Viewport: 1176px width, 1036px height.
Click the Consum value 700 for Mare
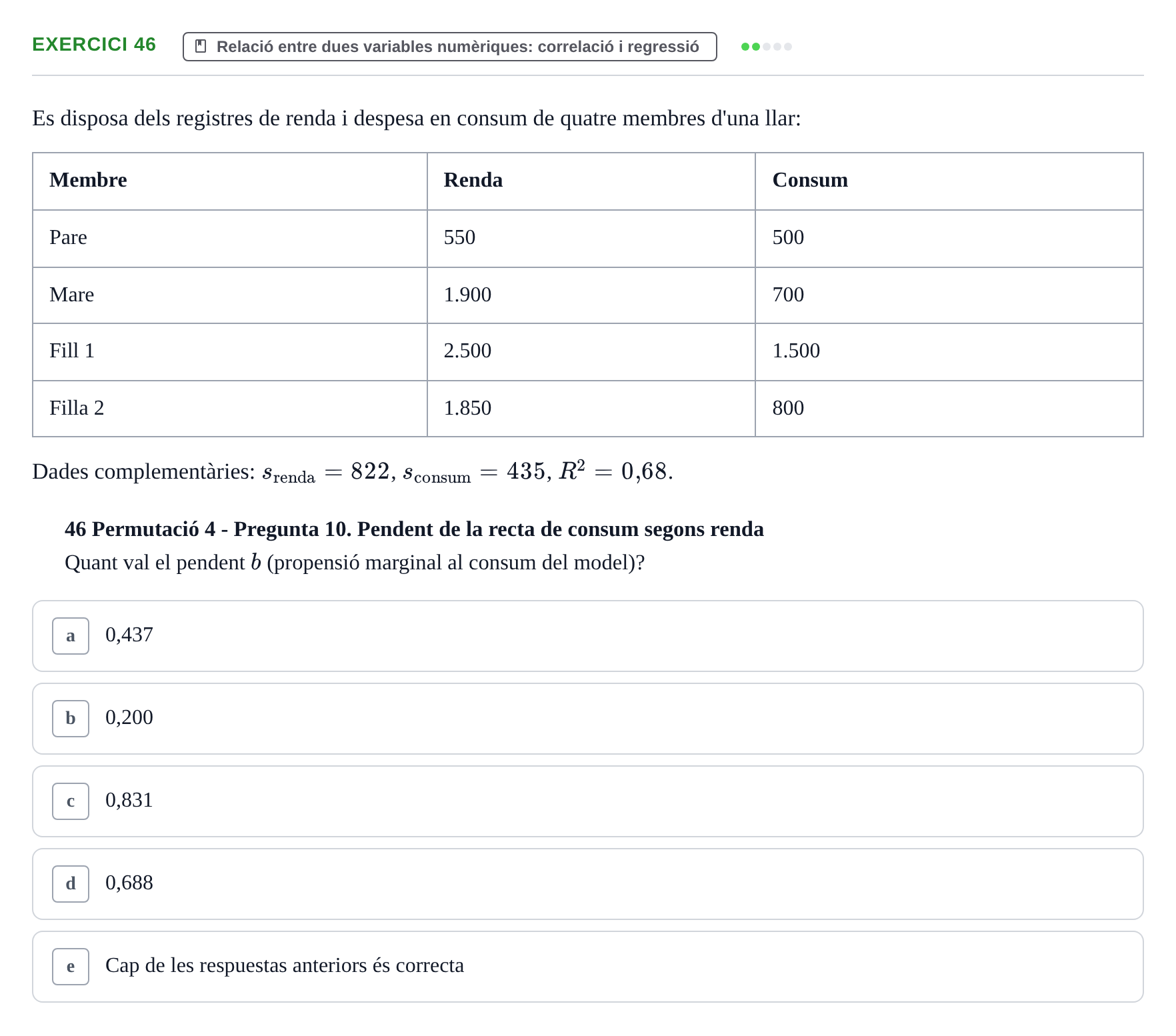[x=788, y=295]
